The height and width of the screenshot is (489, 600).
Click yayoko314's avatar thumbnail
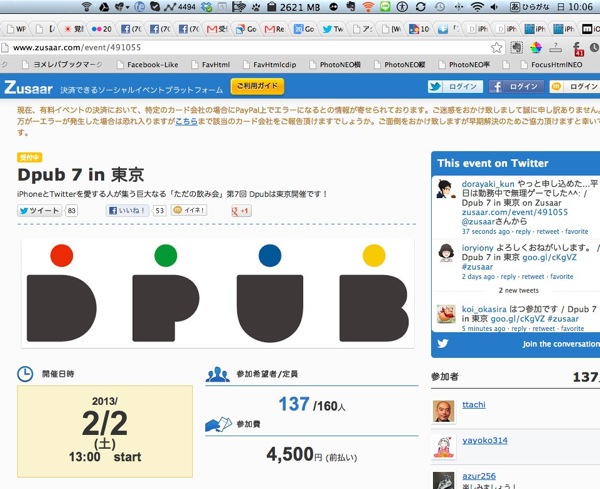tap(443, 447)
